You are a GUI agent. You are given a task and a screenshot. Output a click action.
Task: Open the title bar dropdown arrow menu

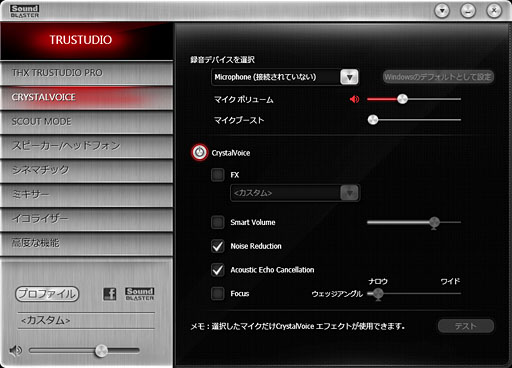click(442, 11)
